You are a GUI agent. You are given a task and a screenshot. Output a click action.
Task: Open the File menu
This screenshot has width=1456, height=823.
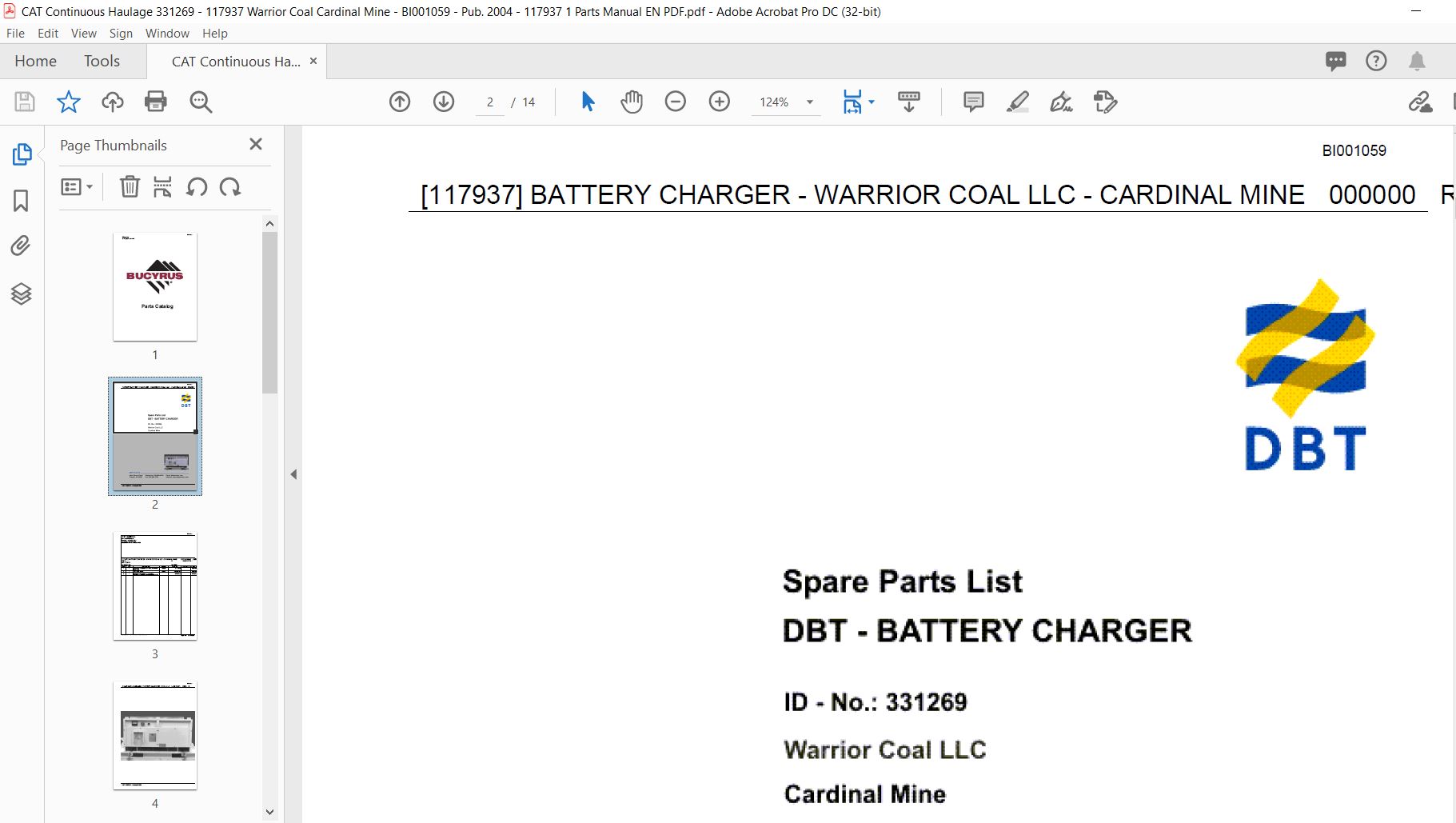click(15, 33)
